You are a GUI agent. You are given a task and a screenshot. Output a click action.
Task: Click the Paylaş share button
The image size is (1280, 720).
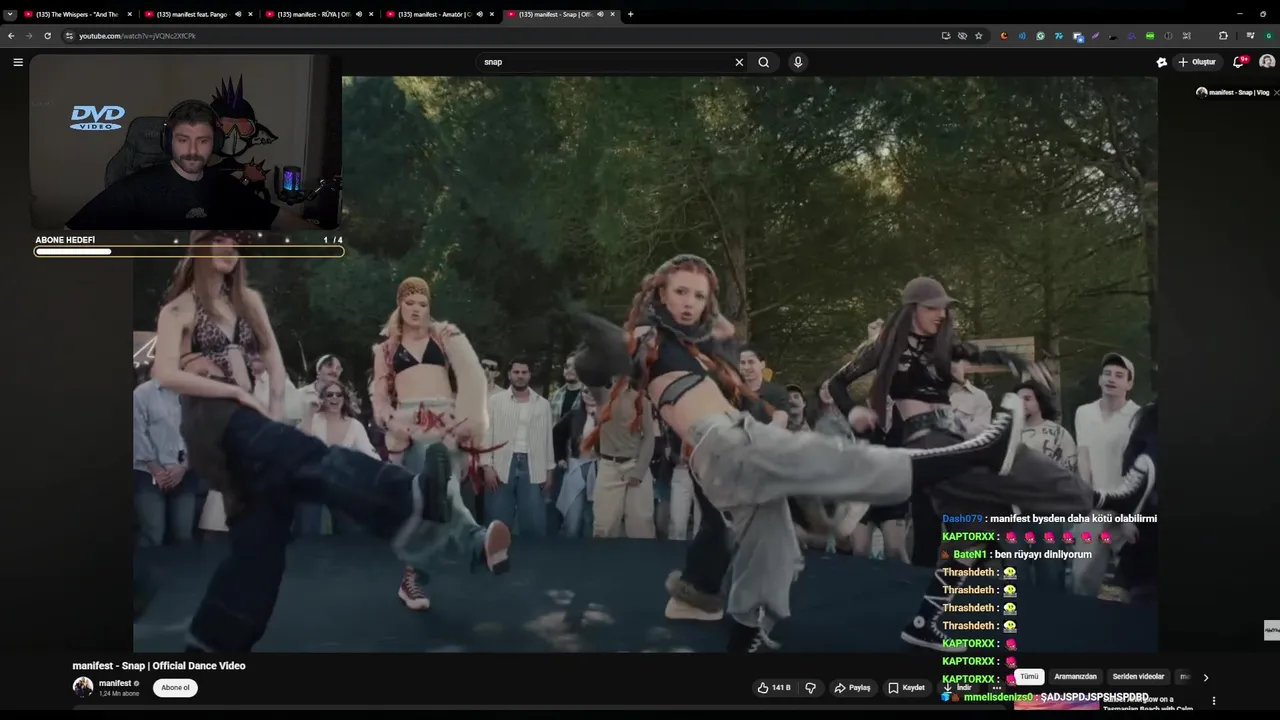pos(852,688)
